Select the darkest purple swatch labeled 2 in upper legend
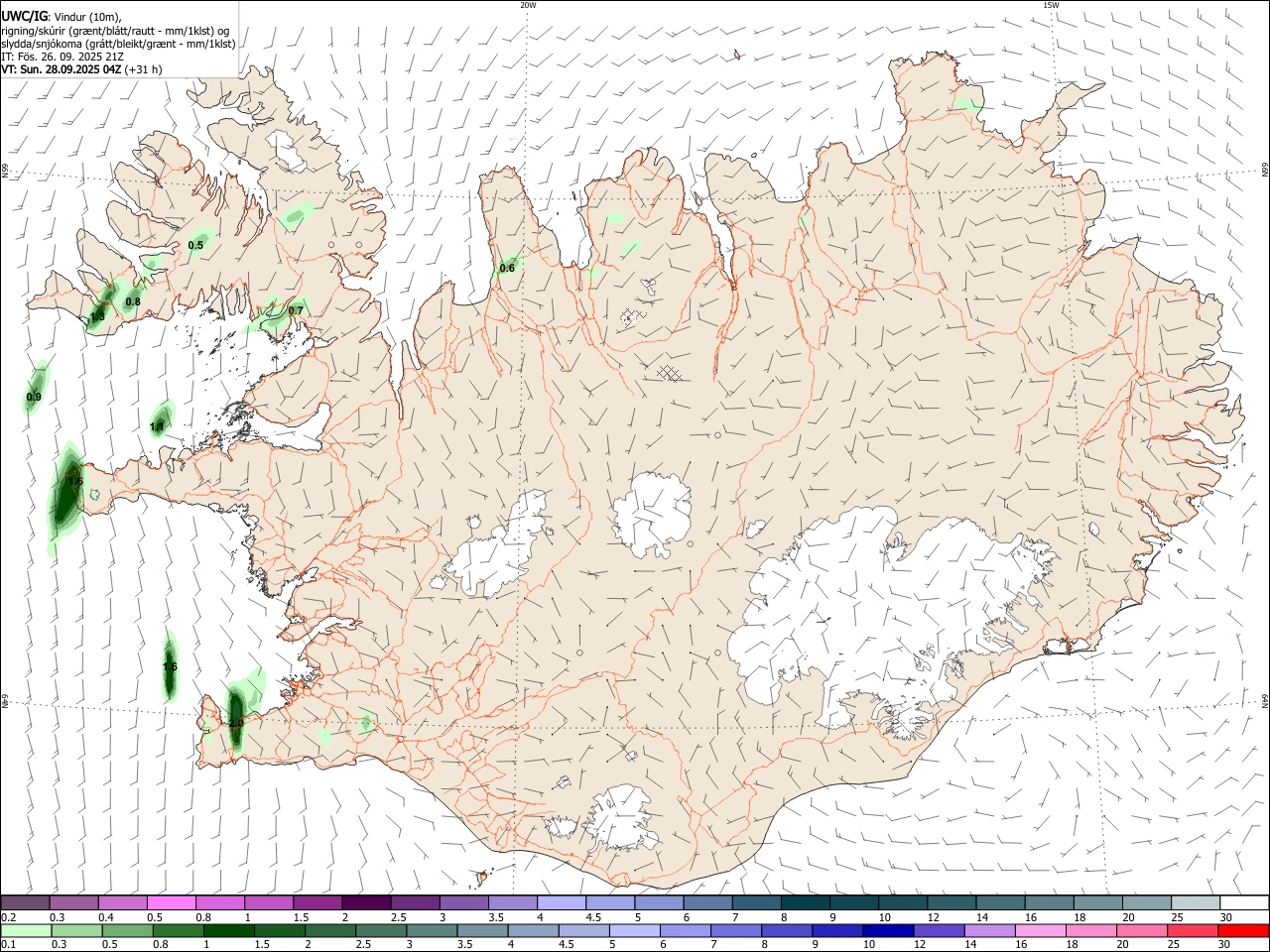The image size is (1270, 952). point(366,902)
